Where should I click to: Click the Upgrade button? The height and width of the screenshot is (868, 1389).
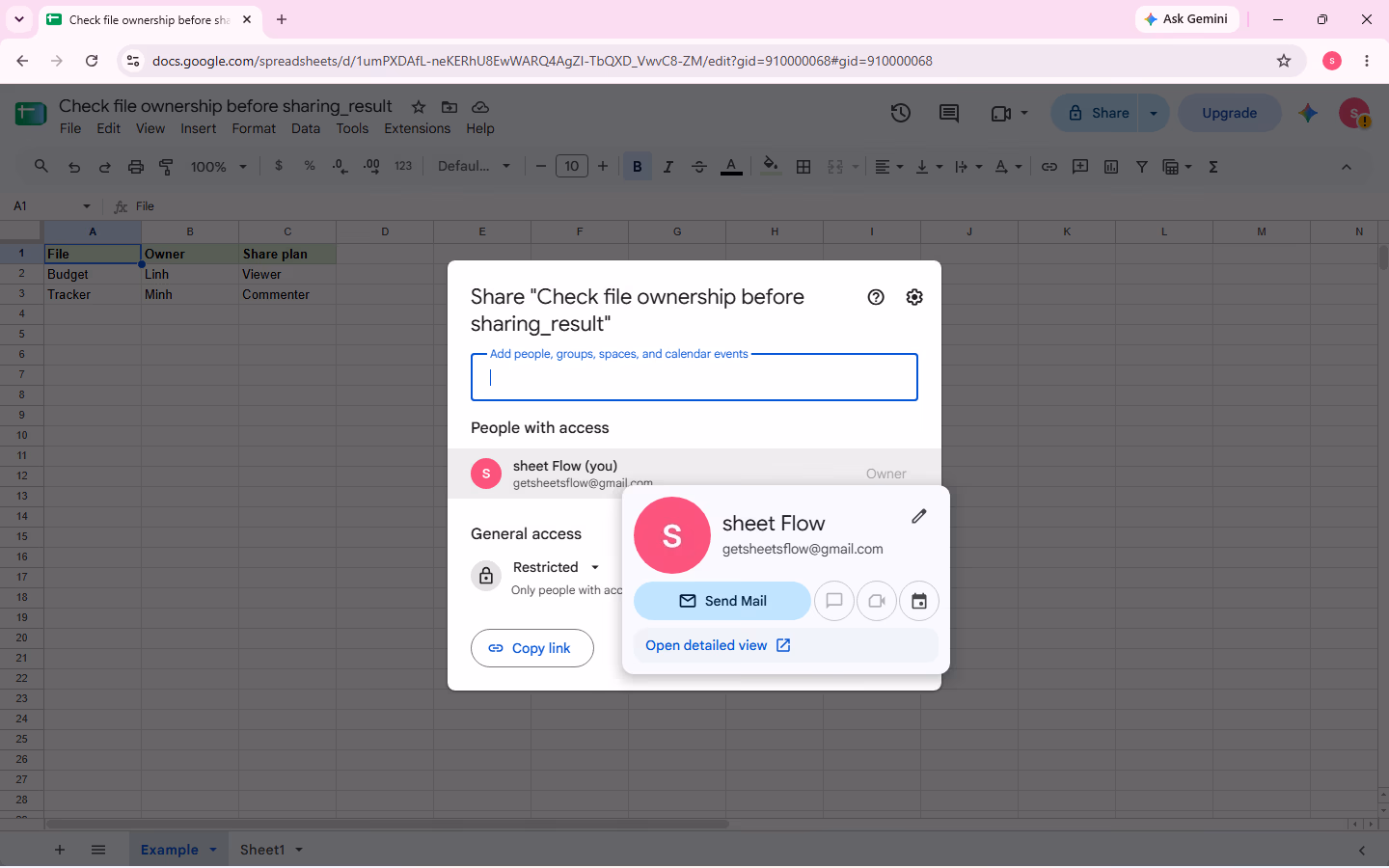tap(1230, 113)
